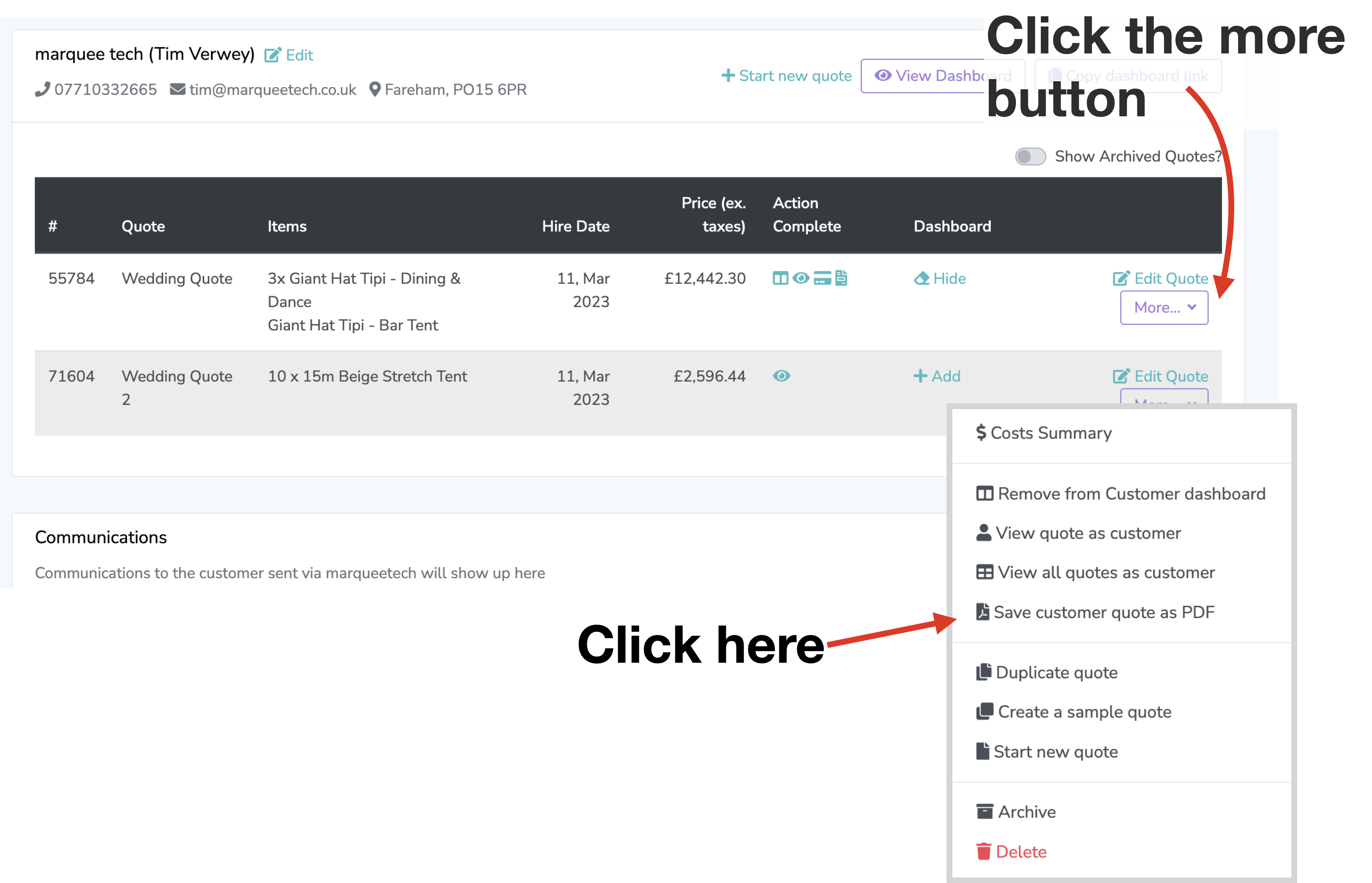Choose Remove from Customer dashboard in menu

(x=1121, y=494)
